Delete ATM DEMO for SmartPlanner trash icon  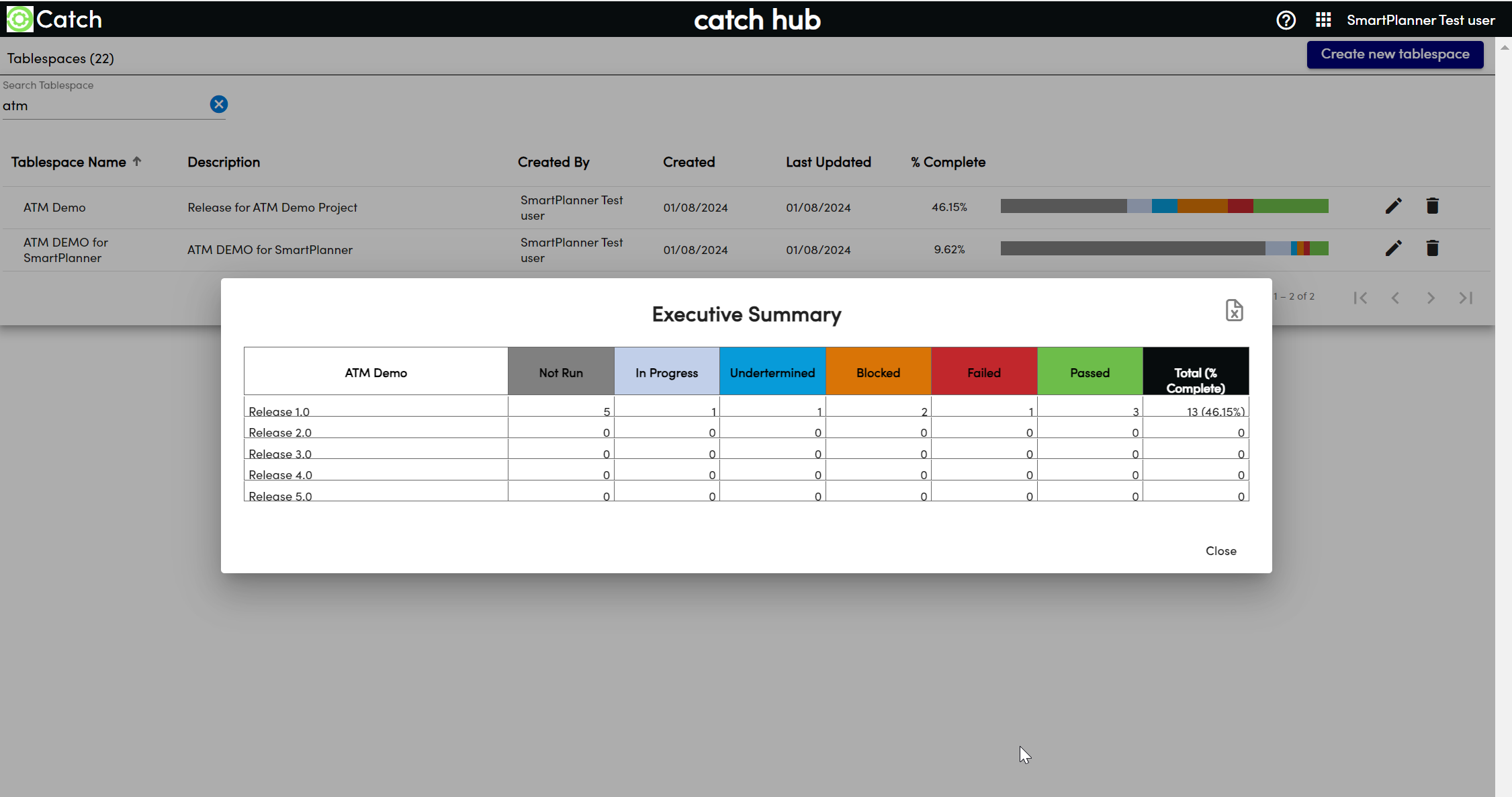click(x=1432, y=249)
